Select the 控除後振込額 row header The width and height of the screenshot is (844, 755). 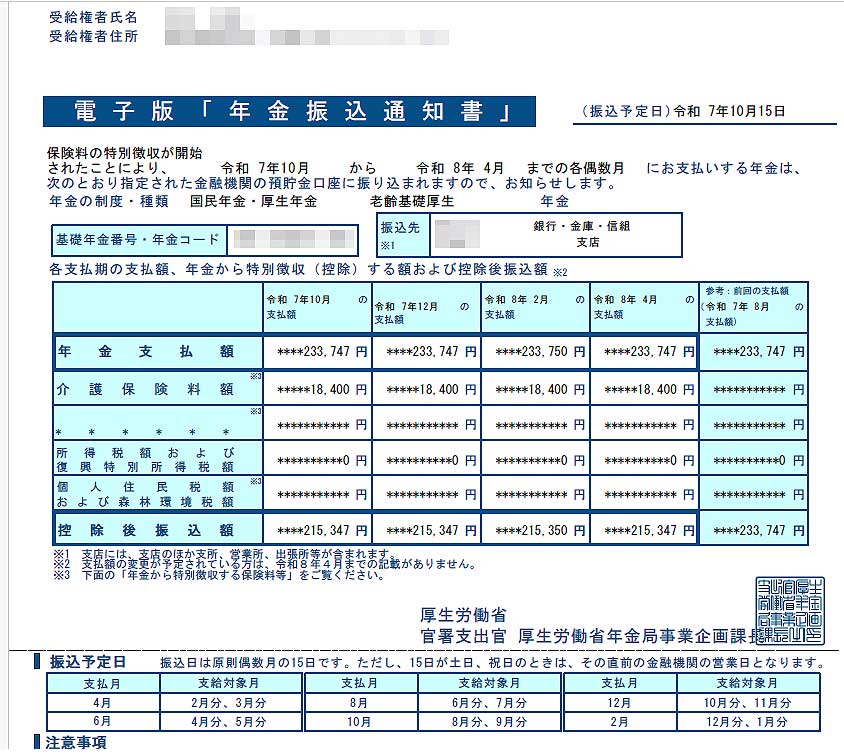[157, 529]
